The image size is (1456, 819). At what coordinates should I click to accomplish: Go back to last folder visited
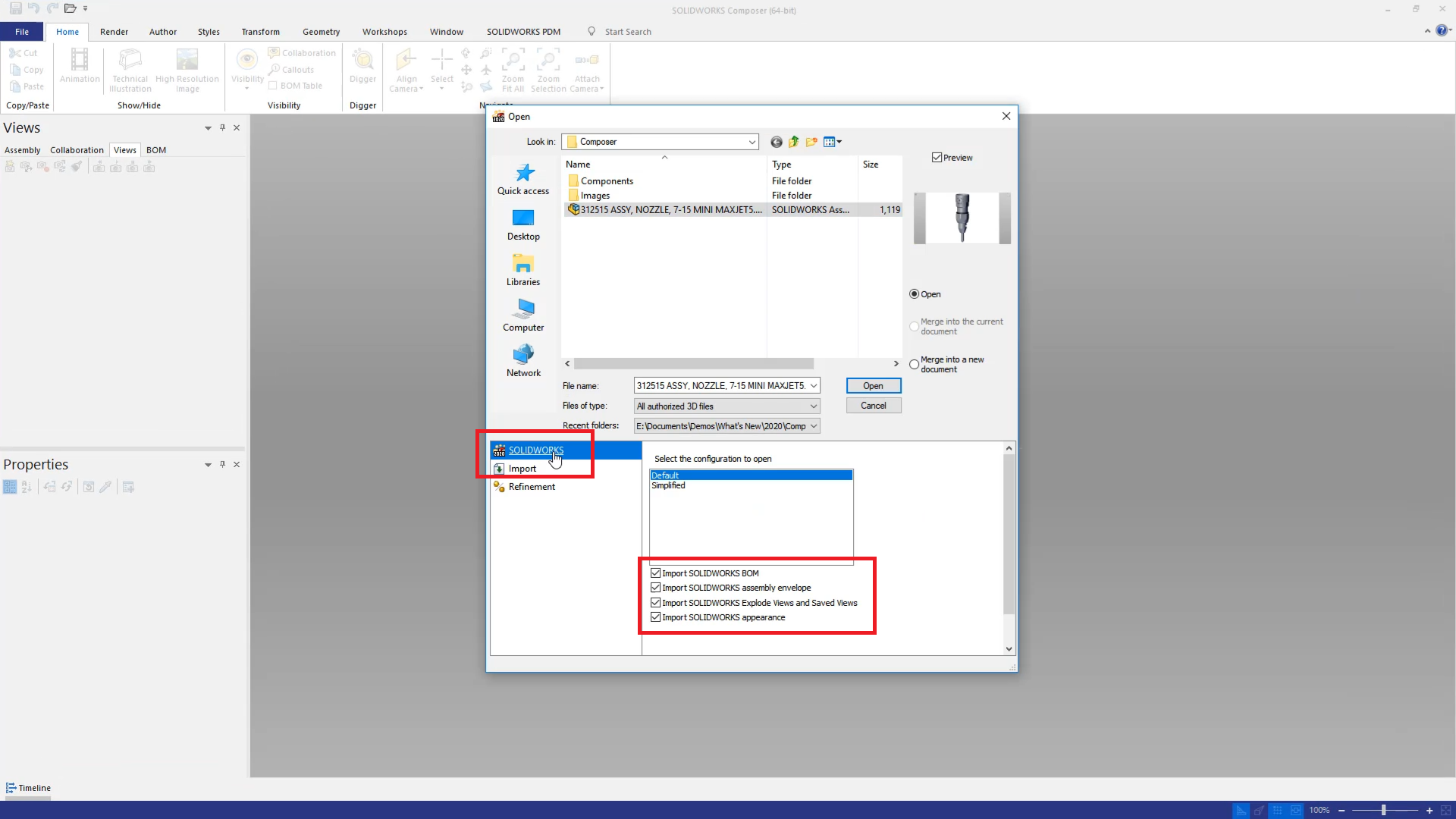(777, 142)
